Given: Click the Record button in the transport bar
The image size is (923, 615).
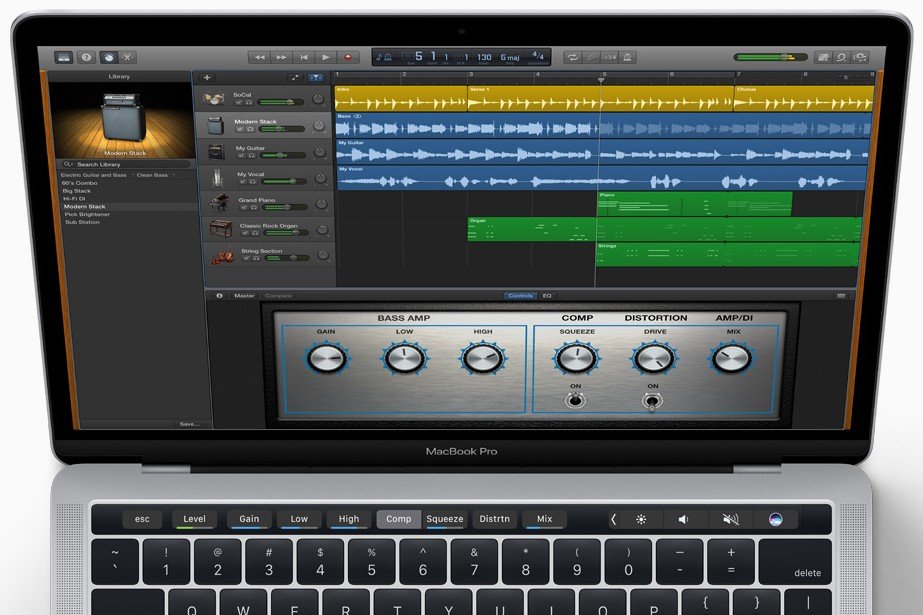Looking at the screenshot, I should (x=349, y=58).
